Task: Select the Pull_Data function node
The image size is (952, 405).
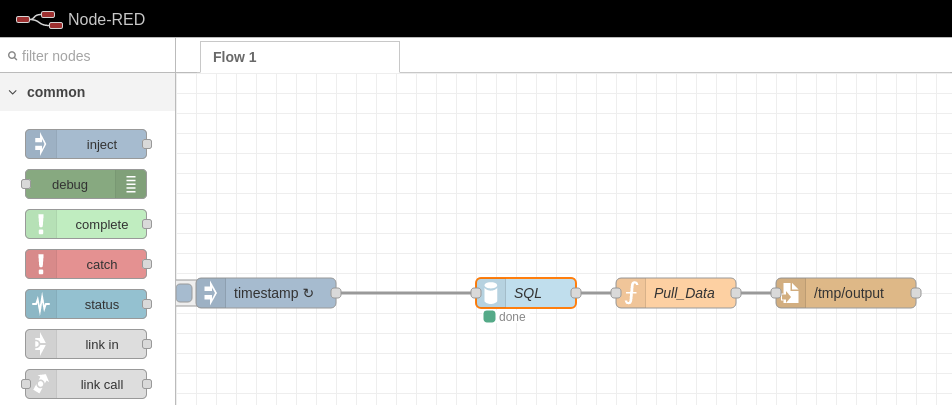Action: click(676, 293)
